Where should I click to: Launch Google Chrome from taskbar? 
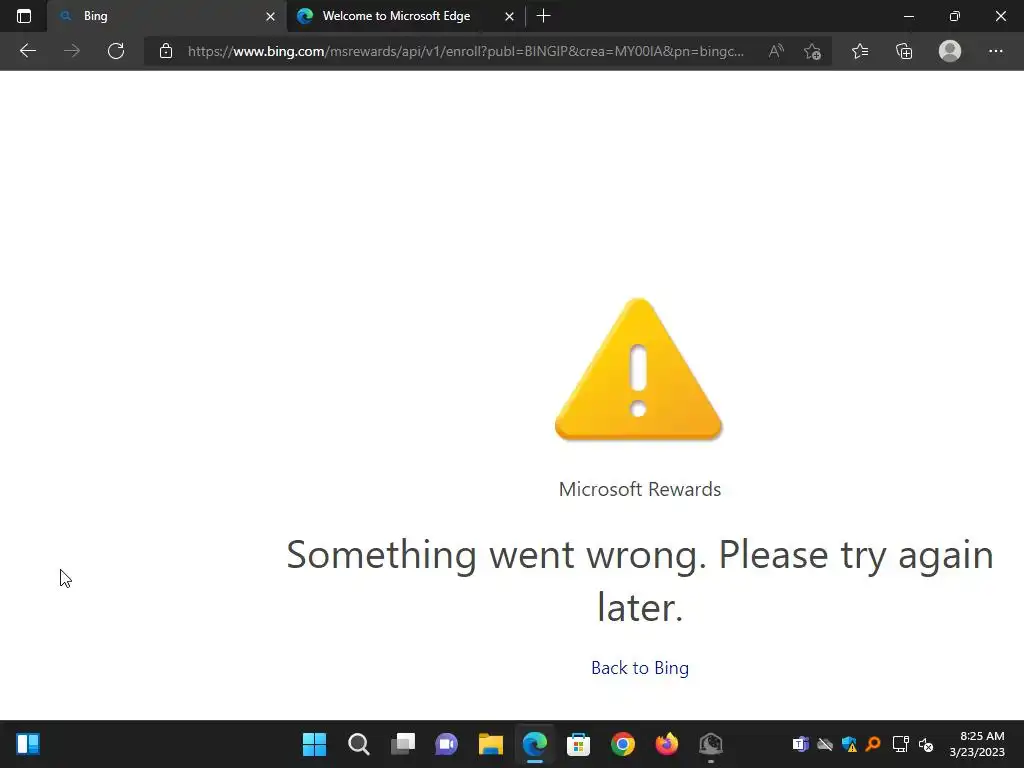tap(622, 744)
